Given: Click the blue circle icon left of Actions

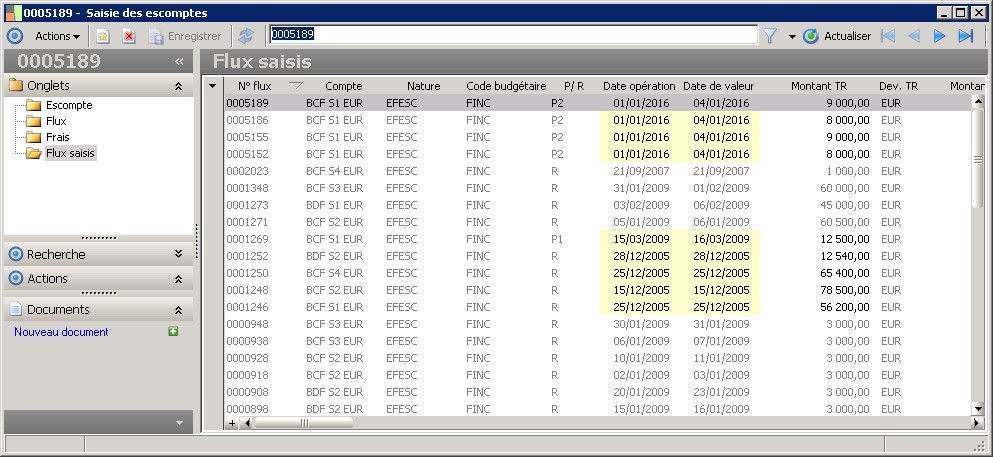Looking at the screenshot, I should click(x=15, y=36).
